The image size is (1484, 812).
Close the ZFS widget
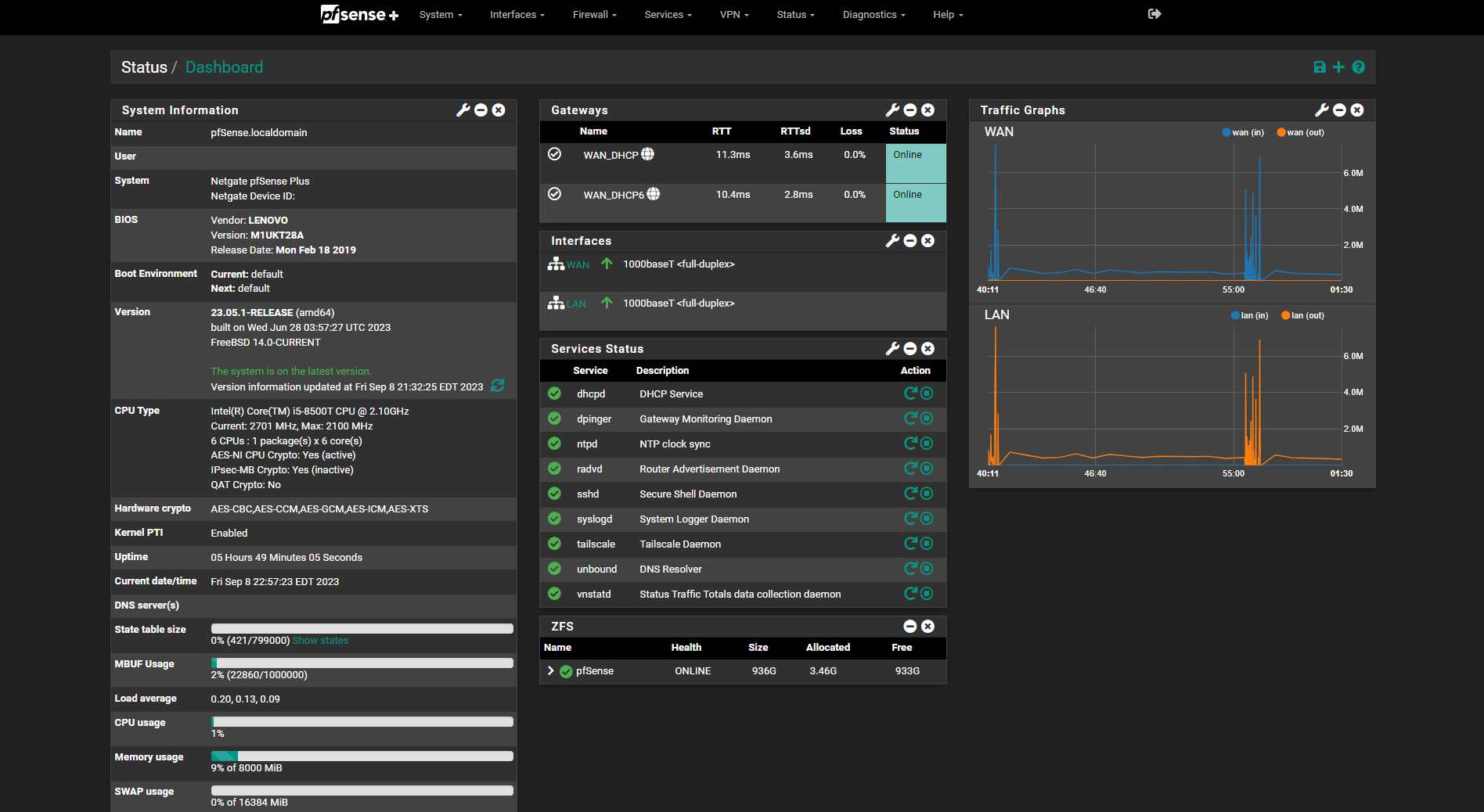tap(927, 627)
